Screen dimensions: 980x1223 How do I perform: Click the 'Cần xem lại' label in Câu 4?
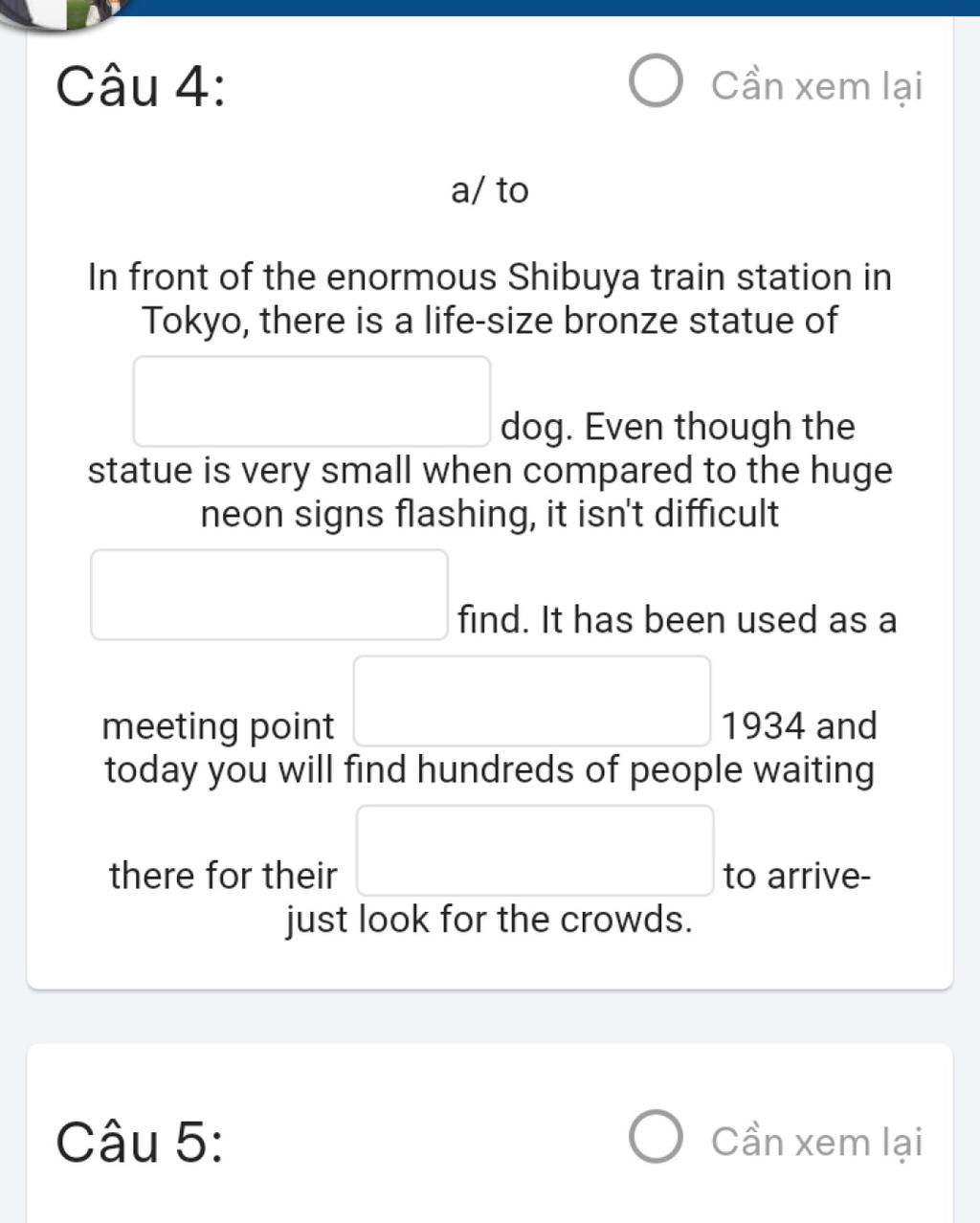click(817, 87)
